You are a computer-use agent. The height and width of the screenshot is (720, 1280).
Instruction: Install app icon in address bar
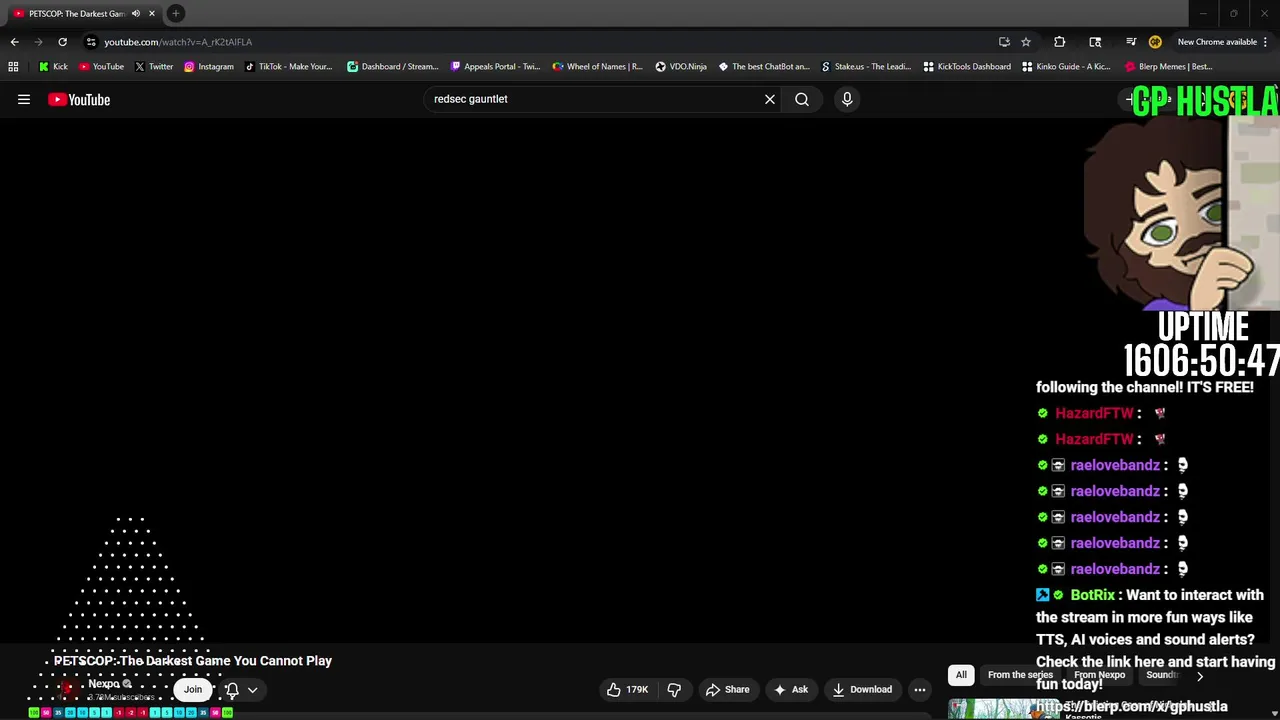(1004, 42)
